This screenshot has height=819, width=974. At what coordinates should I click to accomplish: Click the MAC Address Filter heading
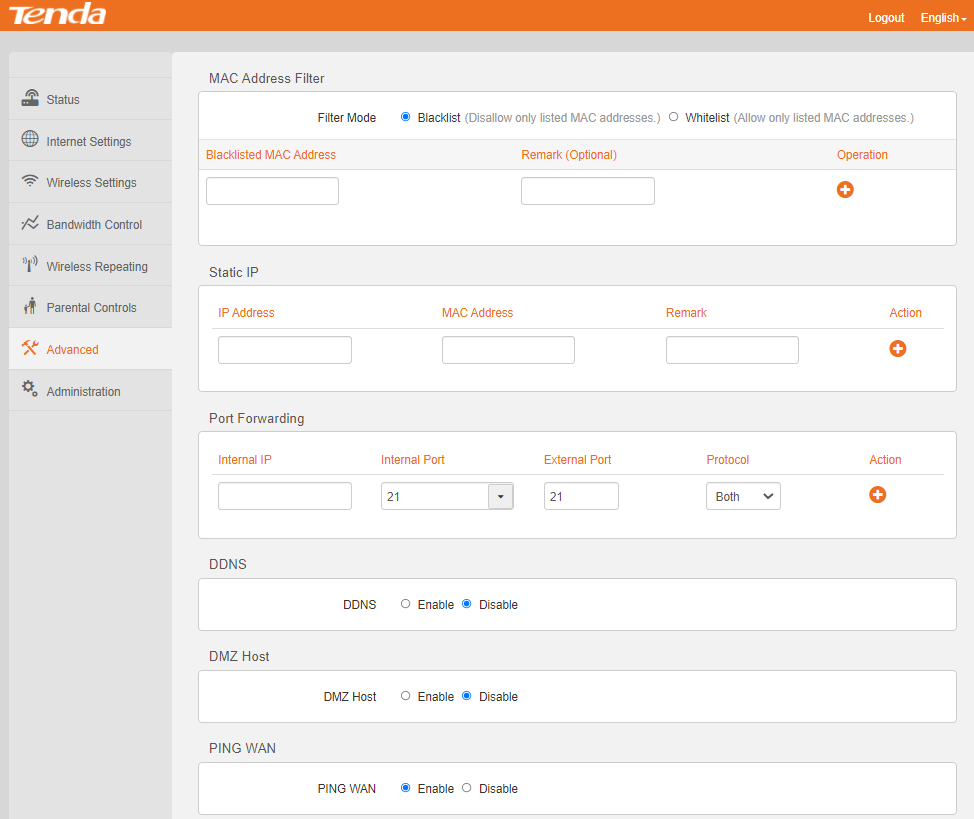[266, 78]
